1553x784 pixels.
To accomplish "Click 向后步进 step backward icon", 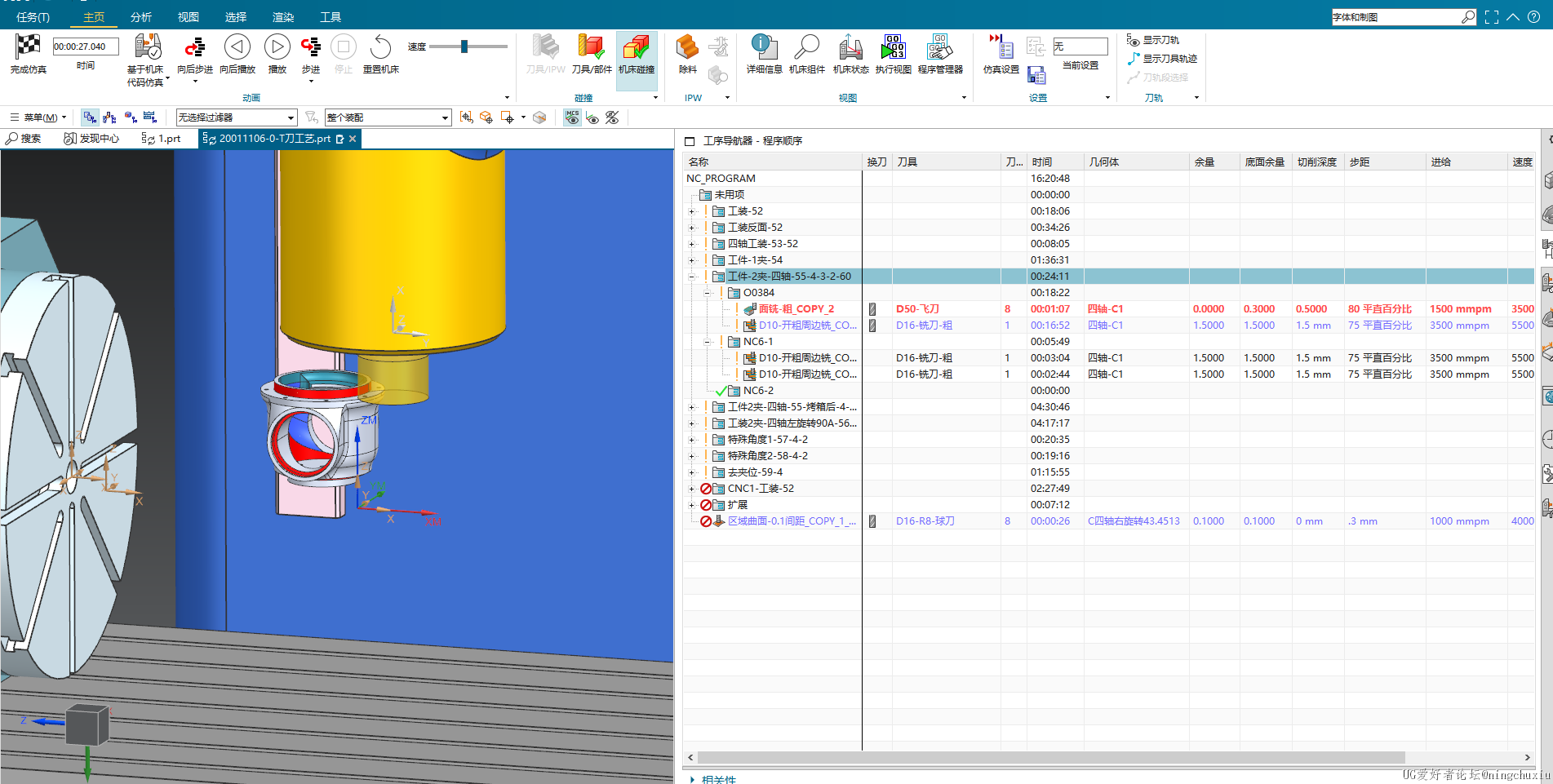I will coord(194,47).
